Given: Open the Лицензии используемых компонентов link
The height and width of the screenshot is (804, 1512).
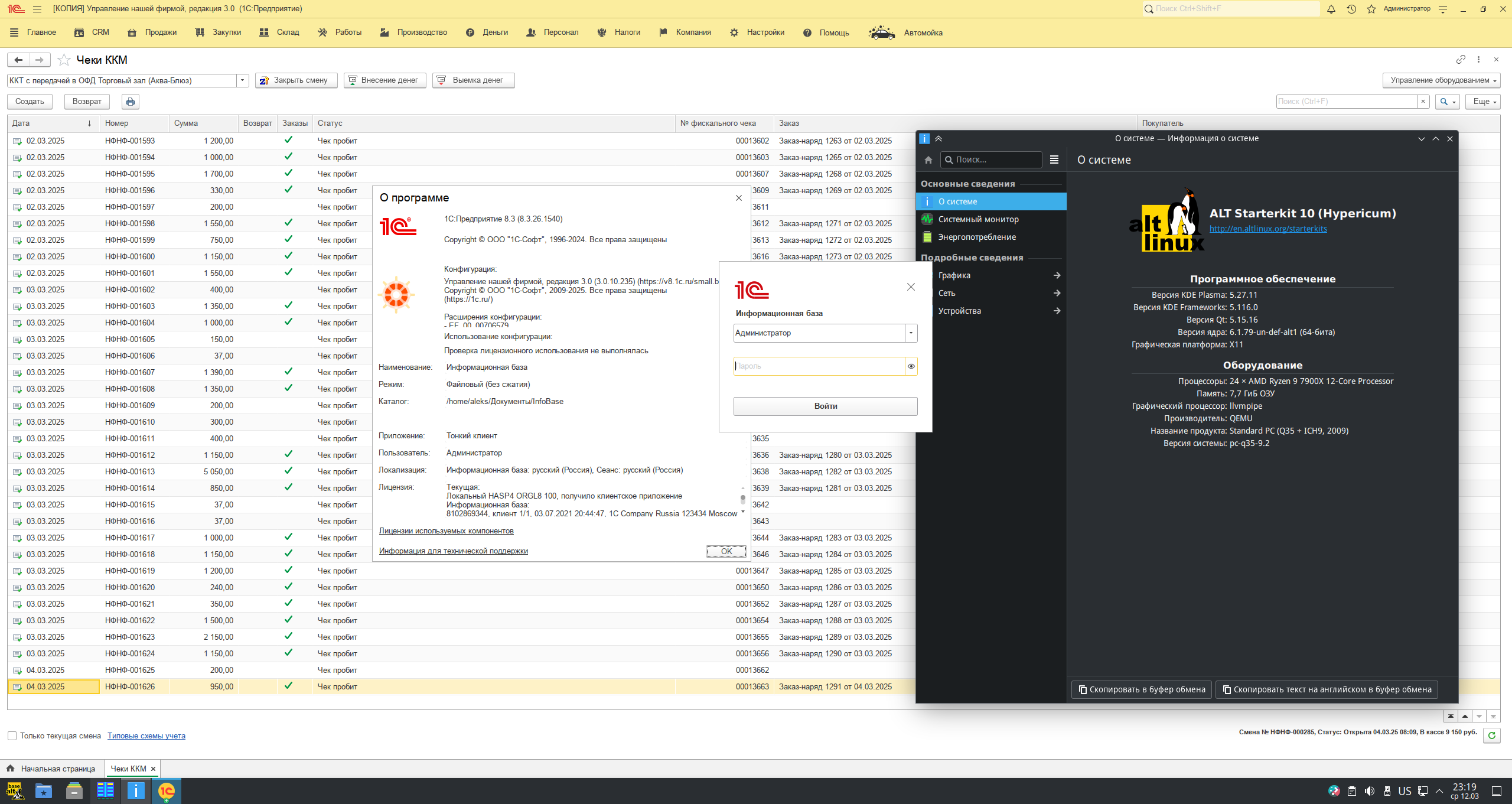Looking at the screenshot, I should click(x=446, y=531).
